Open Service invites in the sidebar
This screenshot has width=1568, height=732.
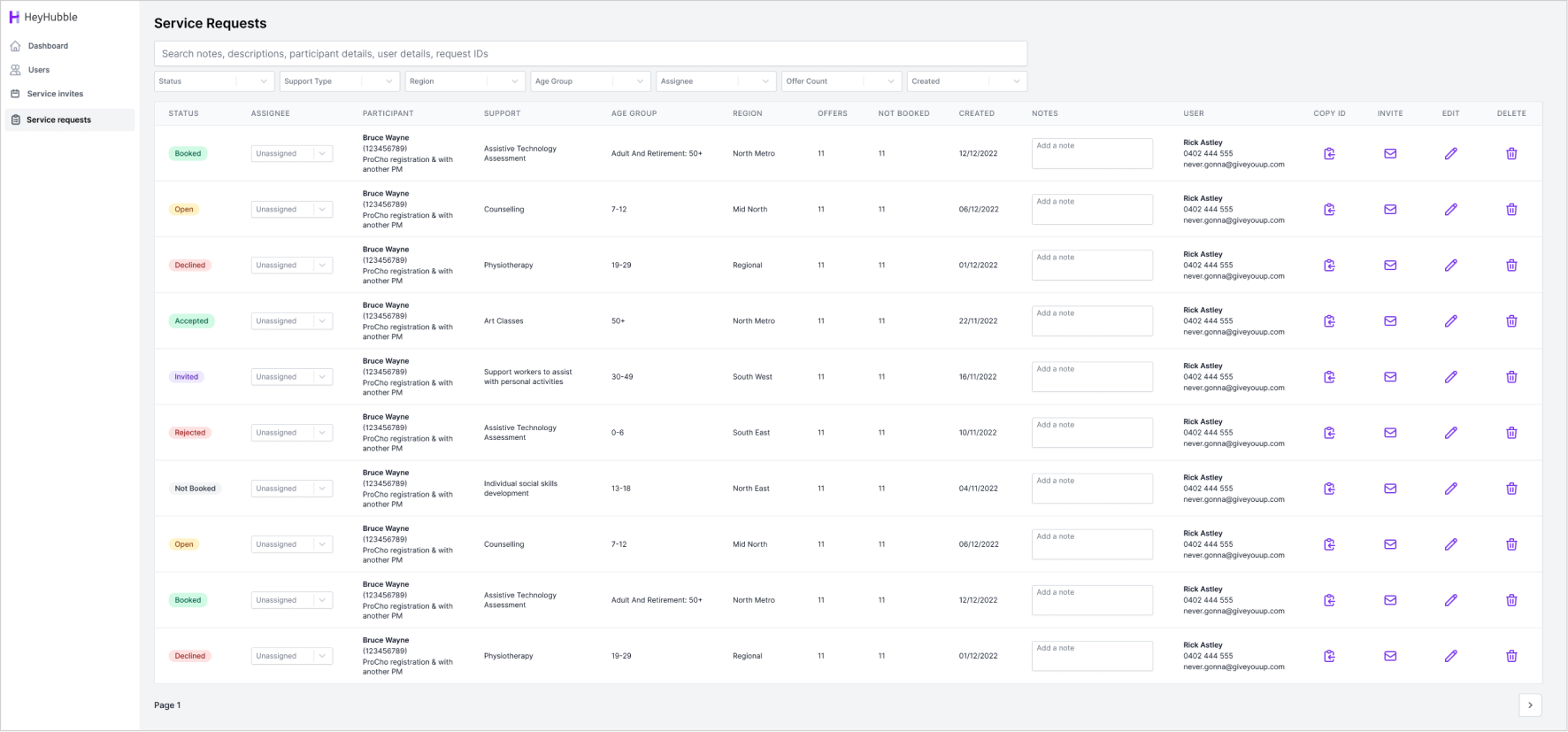(55, 94)
